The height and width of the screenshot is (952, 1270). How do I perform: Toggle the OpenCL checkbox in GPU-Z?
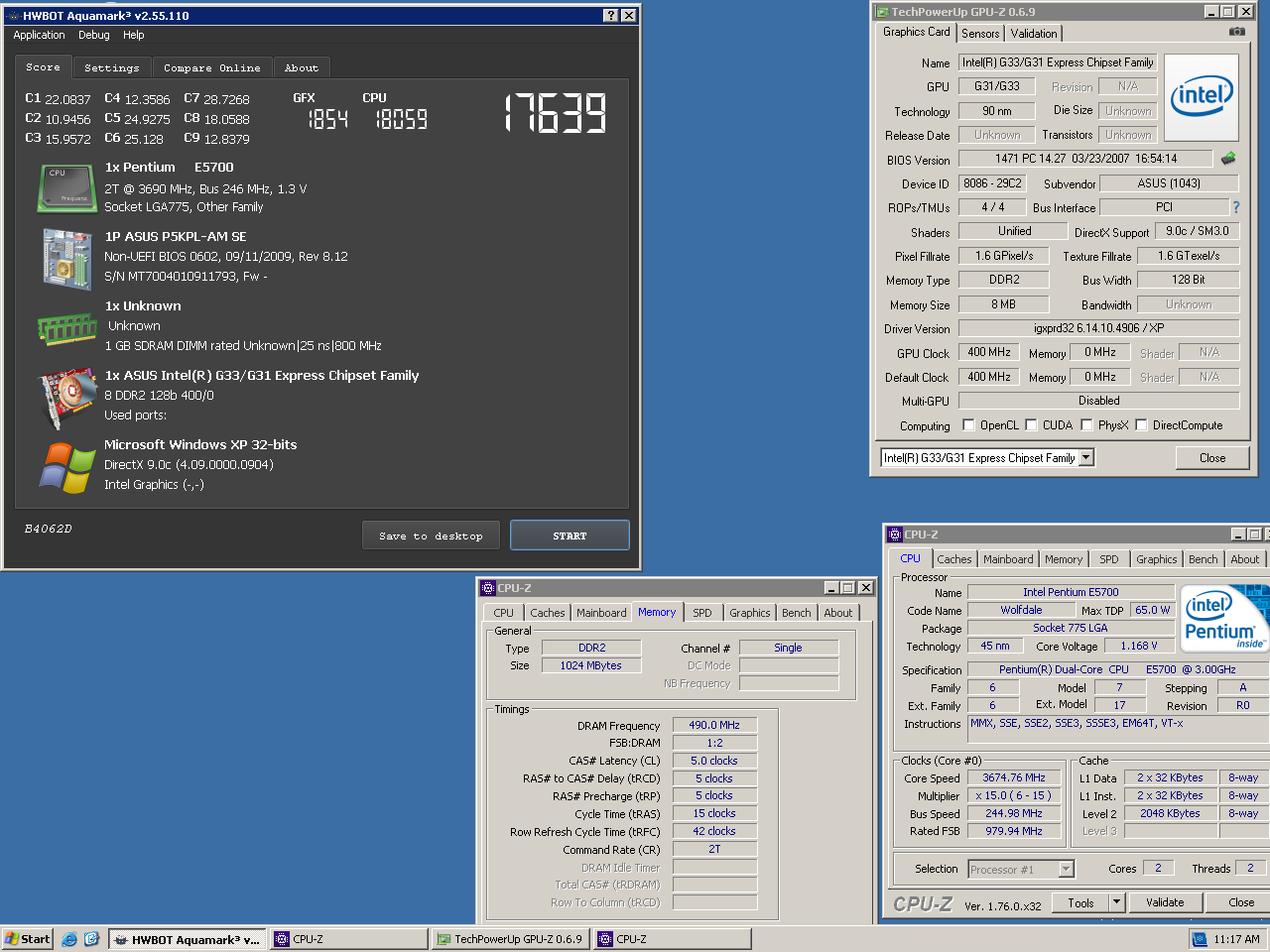[x=968, y=425]
